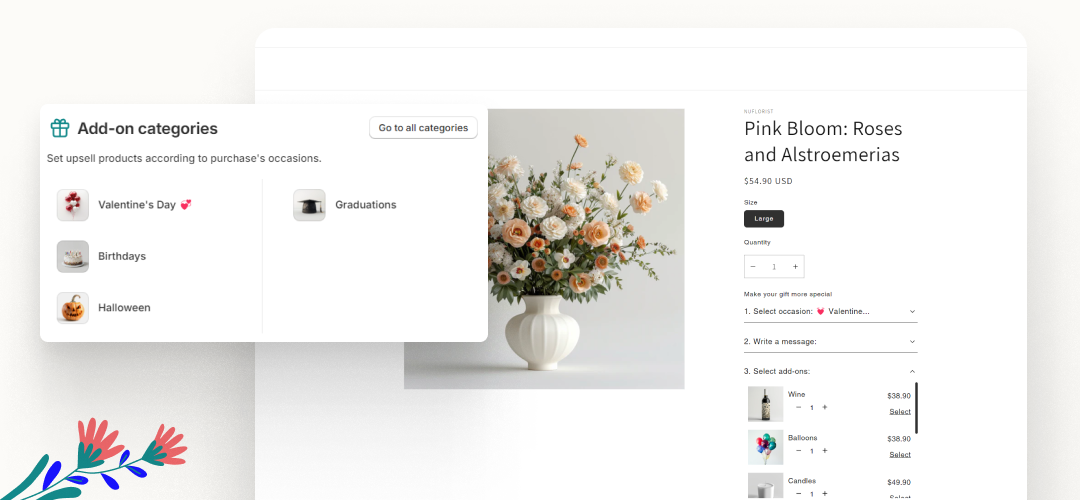Choose the Large size option
Viewport: 1080px width, 500px height.
[764, 218]
